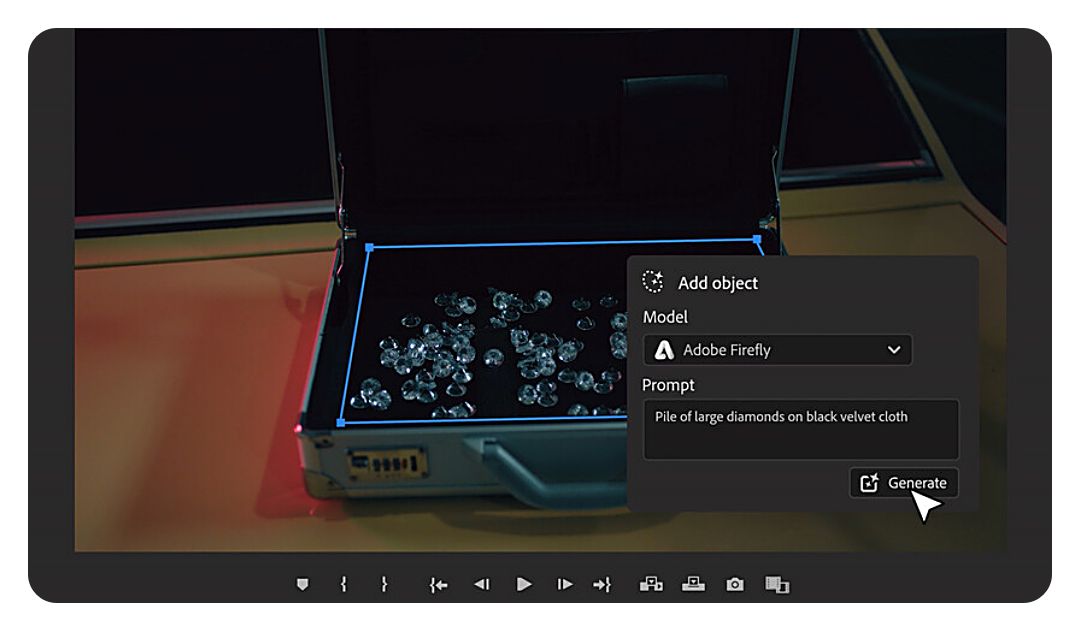Click the Add object panel title
Screen dimensions: 1080x631
pos(718,283)
